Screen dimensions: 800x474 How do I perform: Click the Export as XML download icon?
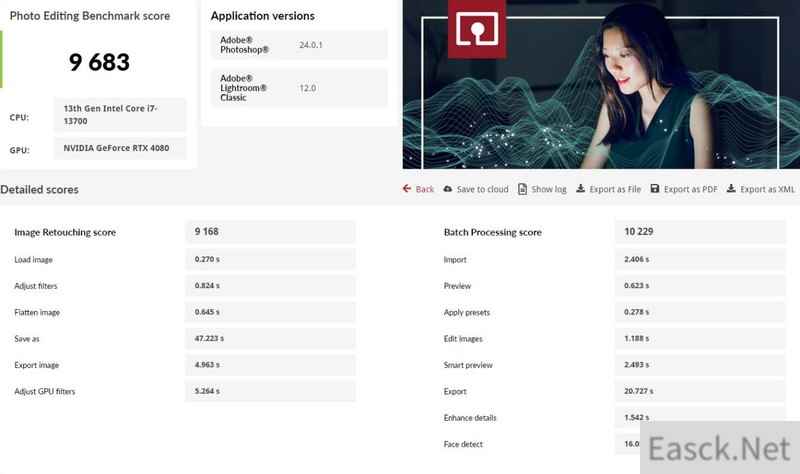tap(731, 189)
